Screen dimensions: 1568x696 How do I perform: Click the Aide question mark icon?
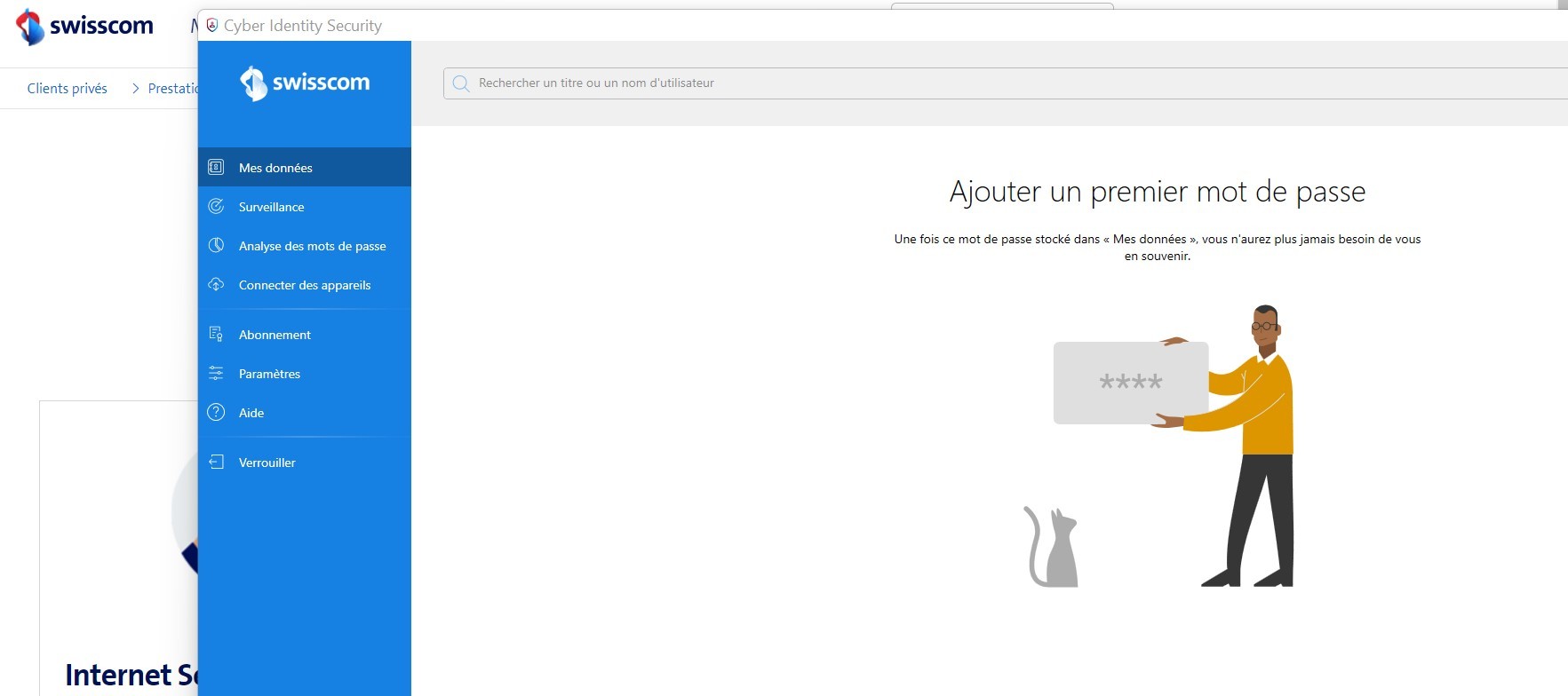pos(216,412)
